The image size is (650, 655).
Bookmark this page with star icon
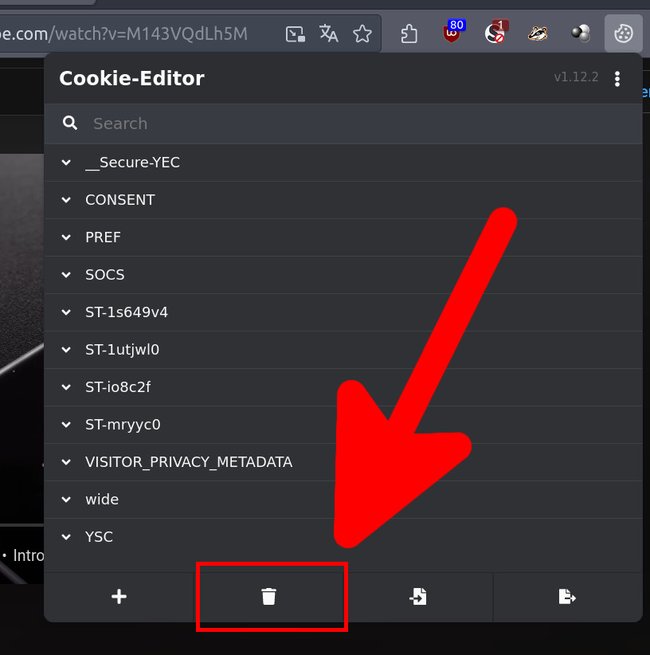click(362, 34)
